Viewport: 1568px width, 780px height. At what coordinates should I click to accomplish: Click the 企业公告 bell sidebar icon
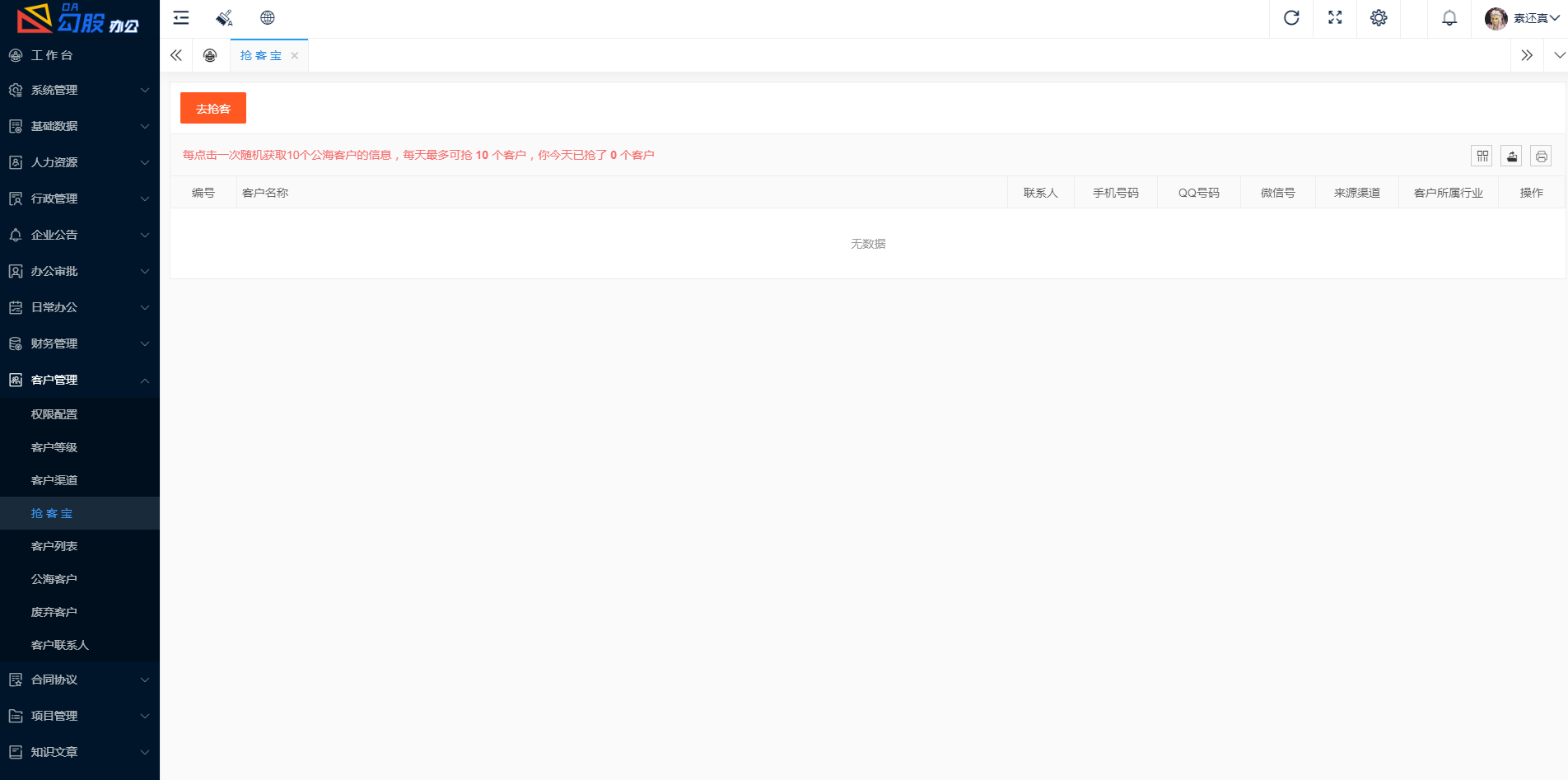click(16, 235)
